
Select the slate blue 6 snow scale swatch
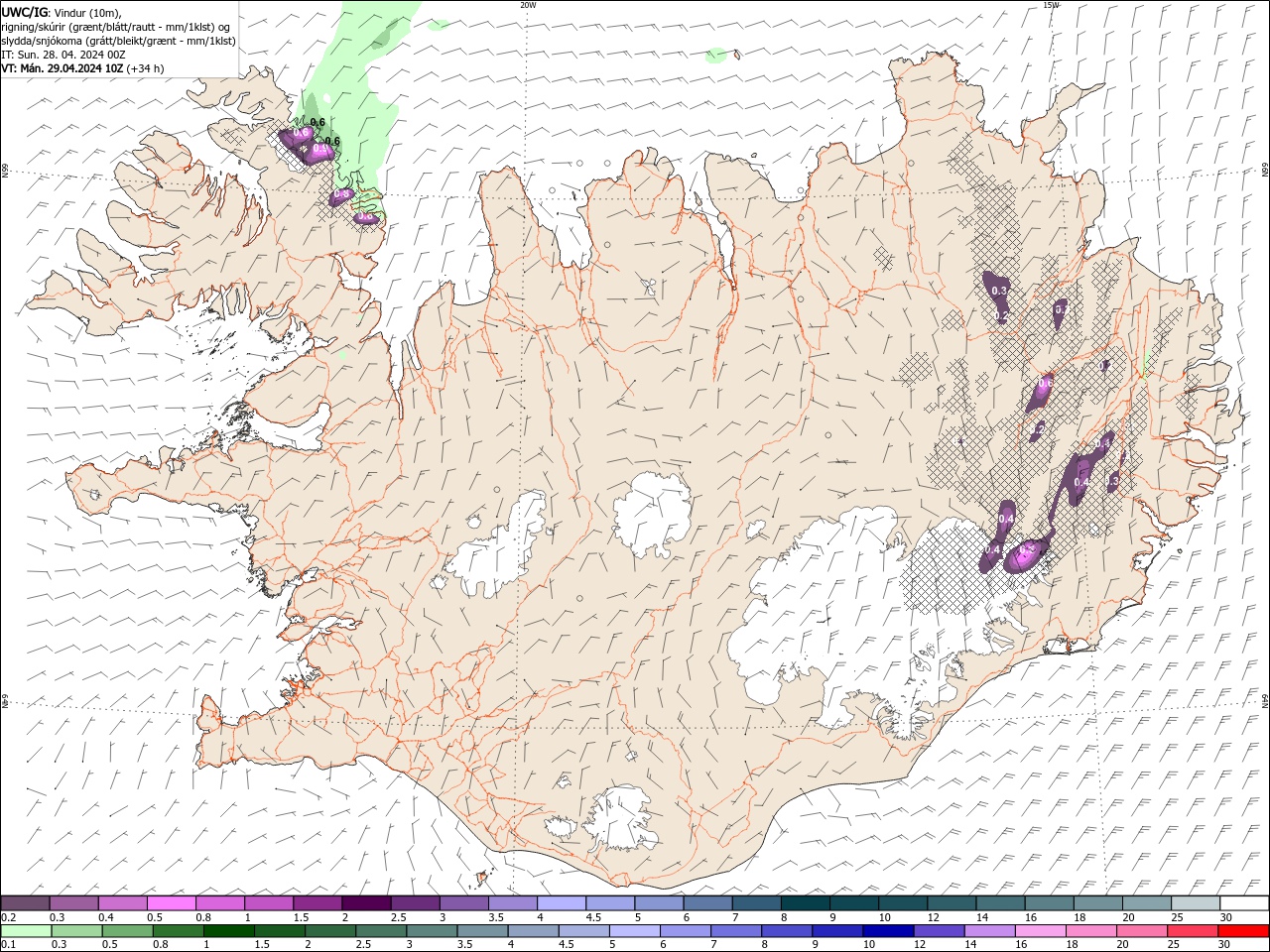tap(706, 902)
